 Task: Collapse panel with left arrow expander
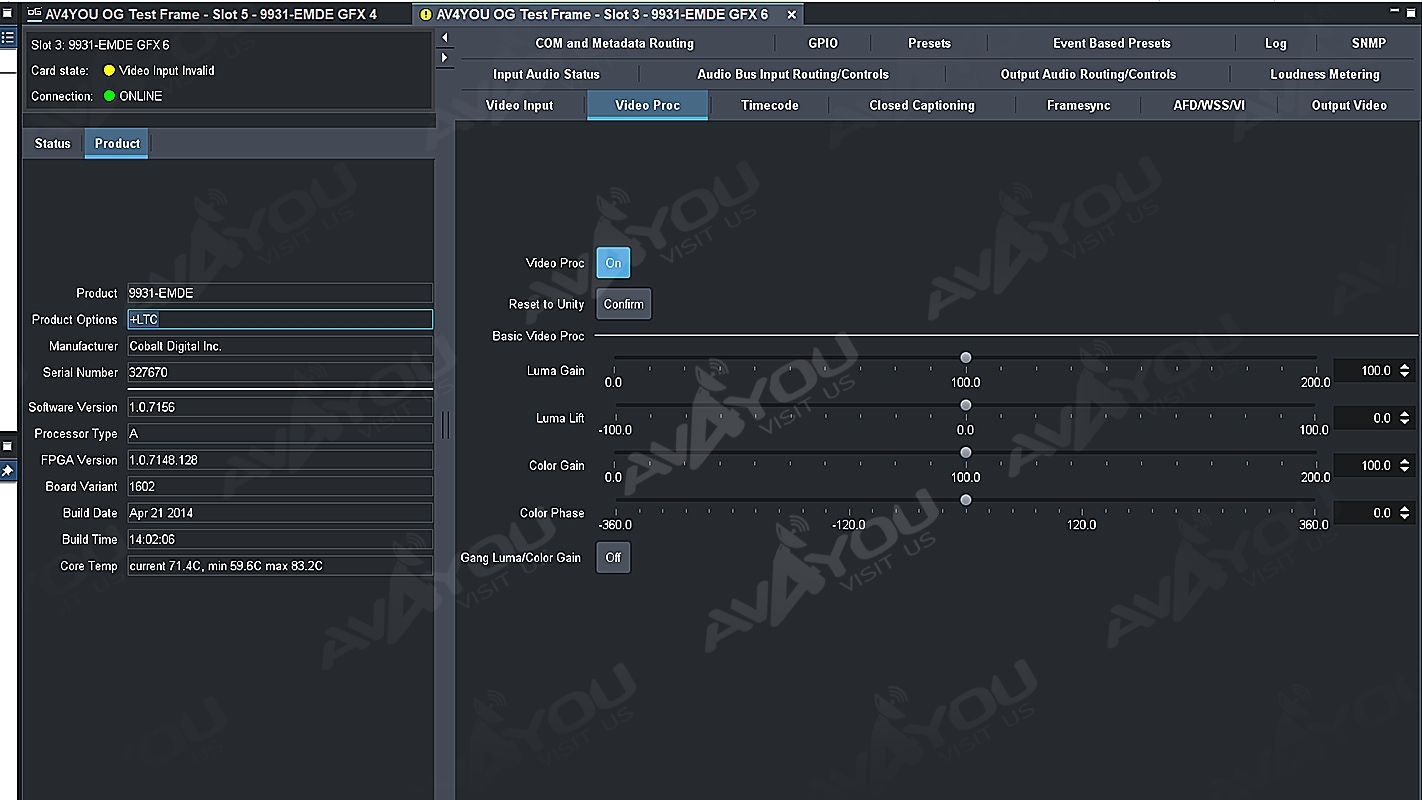(x=445, y=38)
